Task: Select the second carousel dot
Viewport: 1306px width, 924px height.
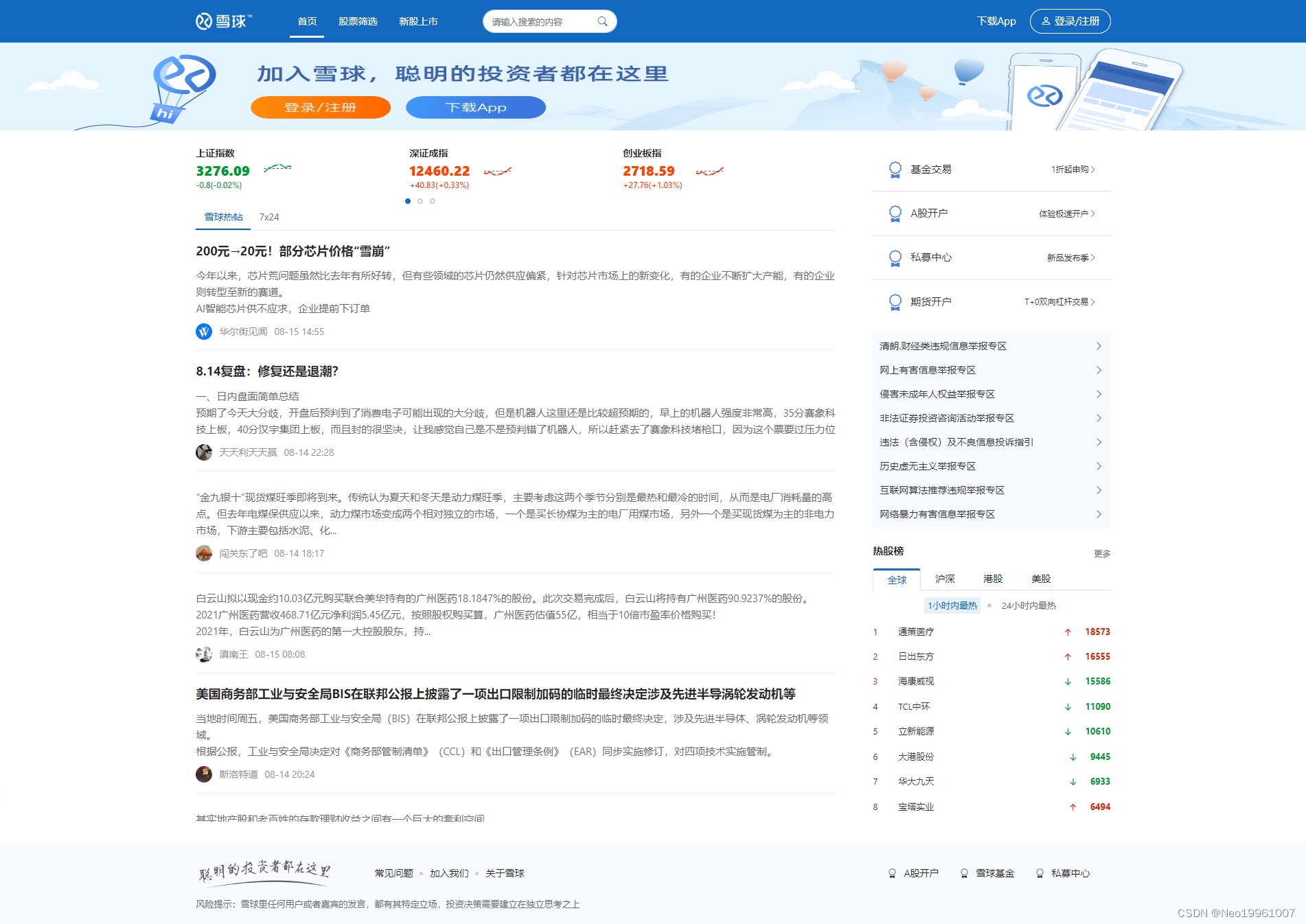Action: pyautogui.click(x=420, y=201)
